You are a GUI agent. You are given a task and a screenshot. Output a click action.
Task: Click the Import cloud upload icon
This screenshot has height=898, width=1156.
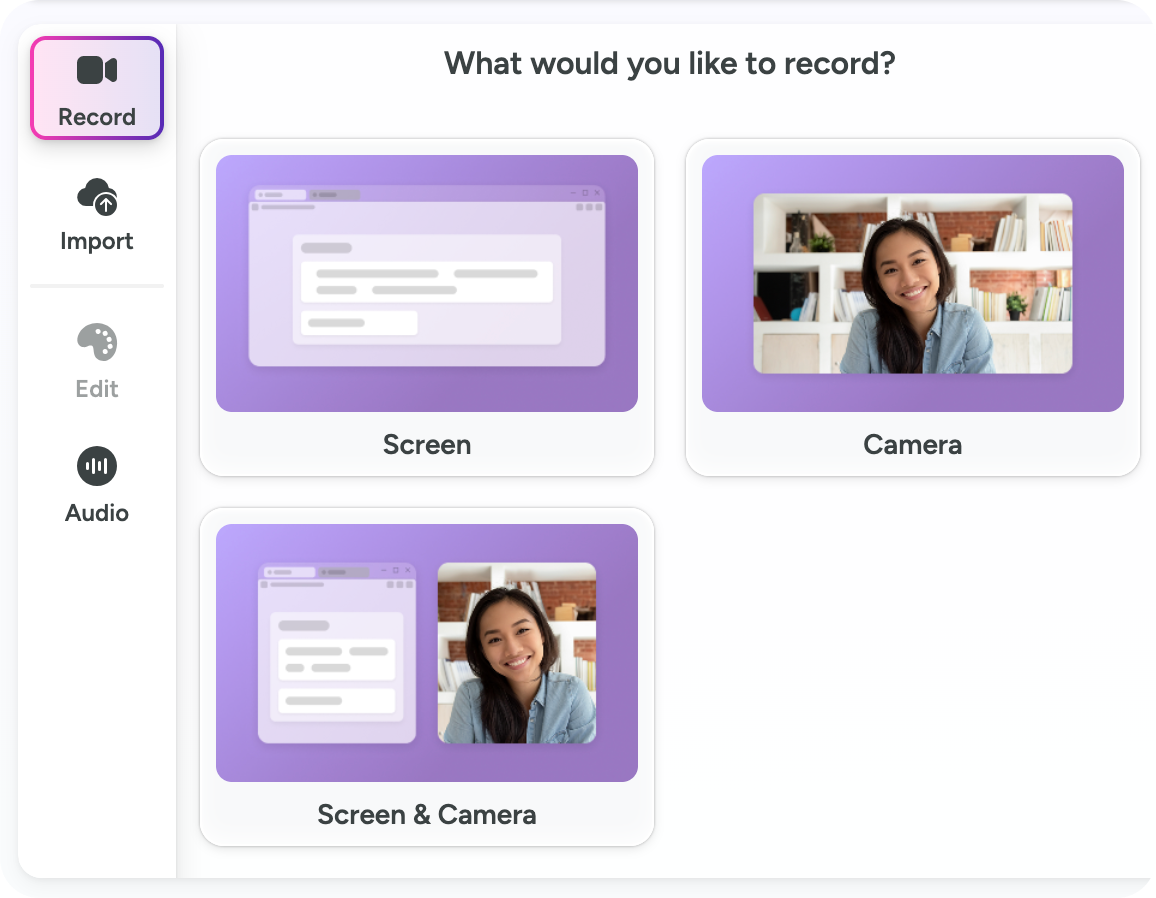click(97, 196)
